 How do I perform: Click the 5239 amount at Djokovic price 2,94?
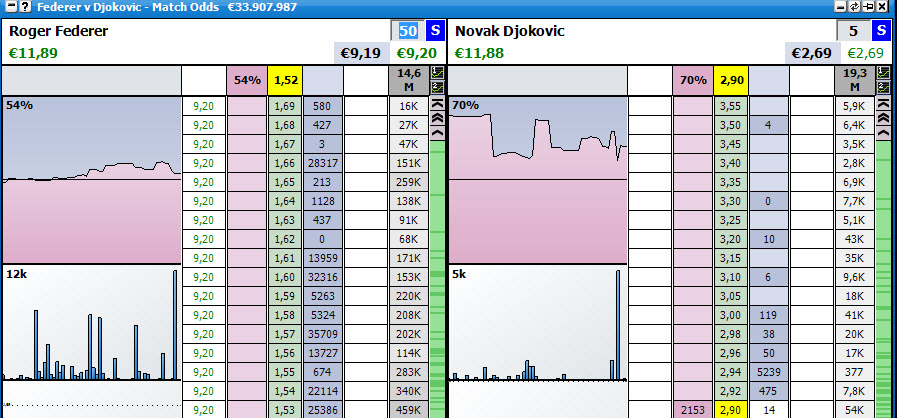[769, 372]
